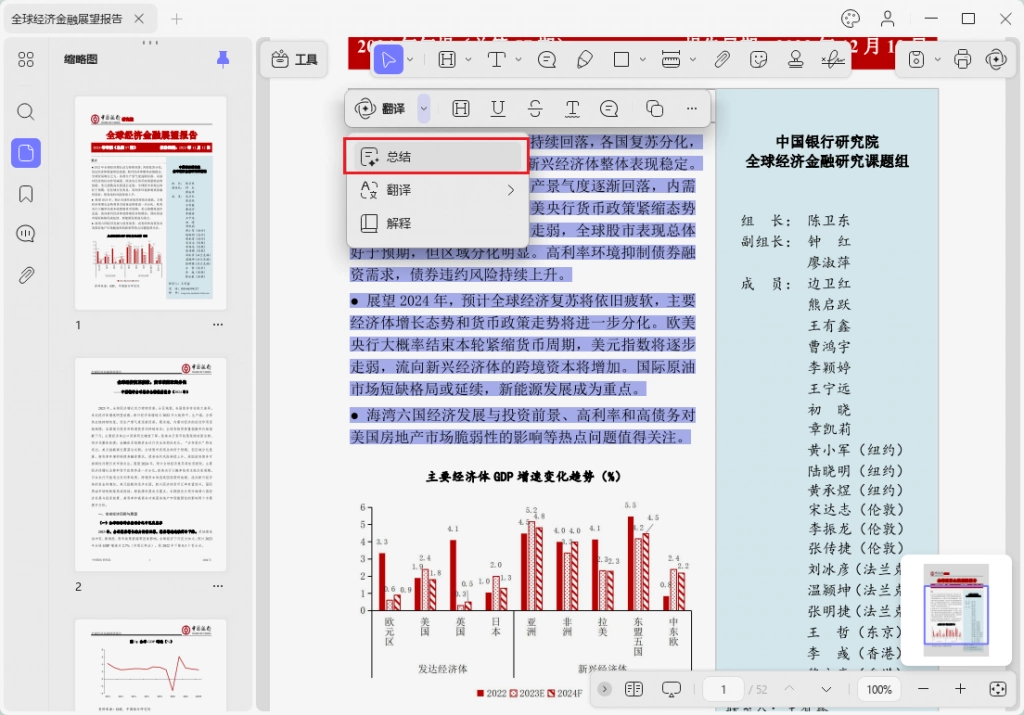Zoom in with the plus button
The image size is (1024, 715).
click(960, 689)
